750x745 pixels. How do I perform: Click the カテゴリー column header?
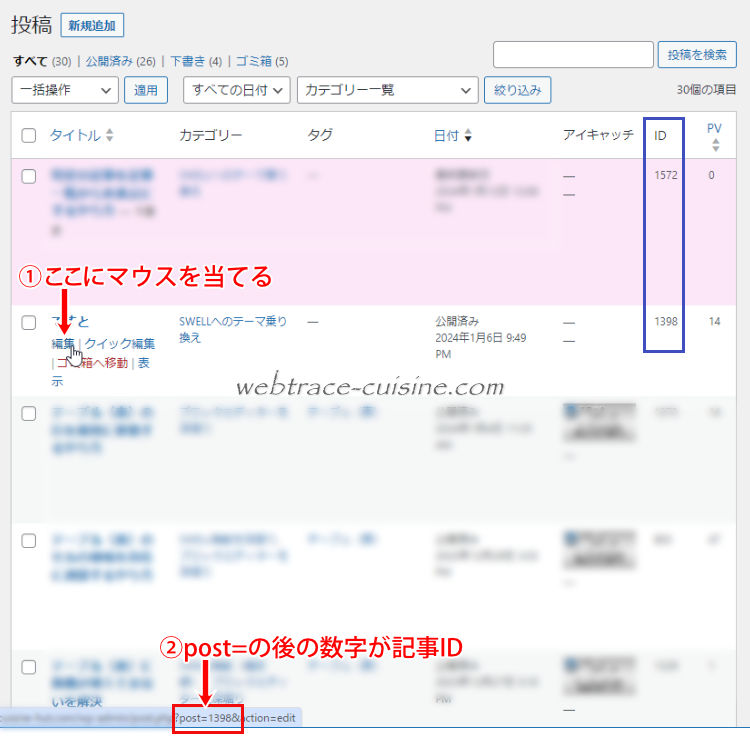210,135
